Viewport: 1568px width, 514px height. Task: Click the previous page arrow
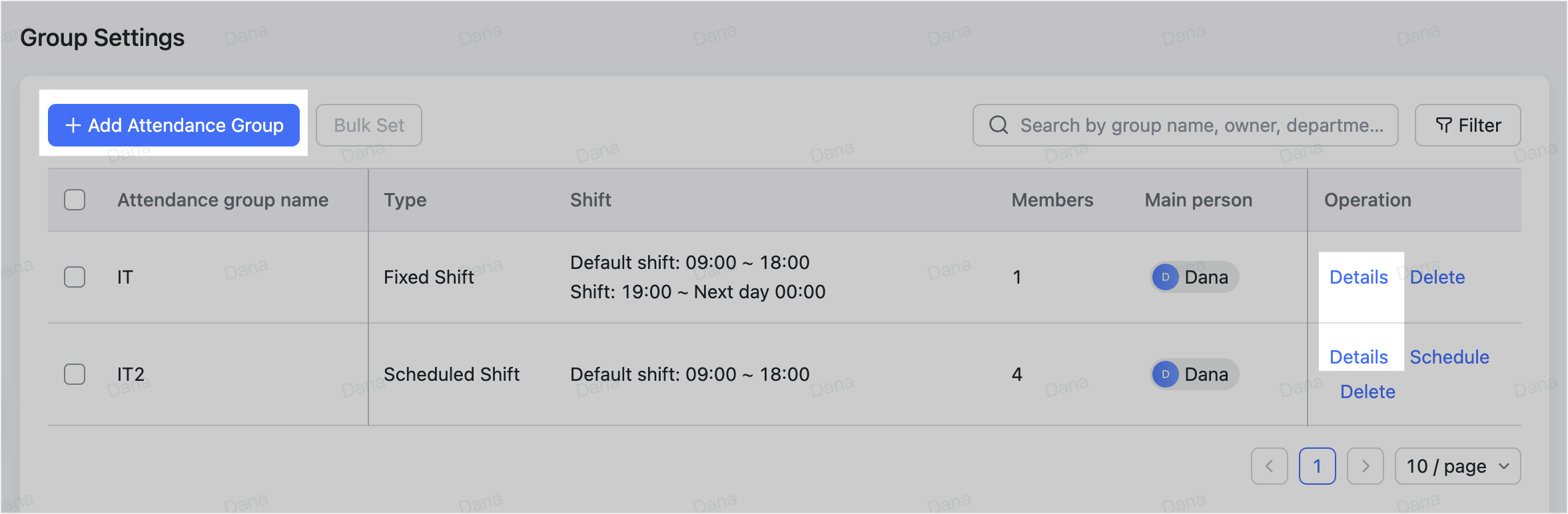(1270, 466)
